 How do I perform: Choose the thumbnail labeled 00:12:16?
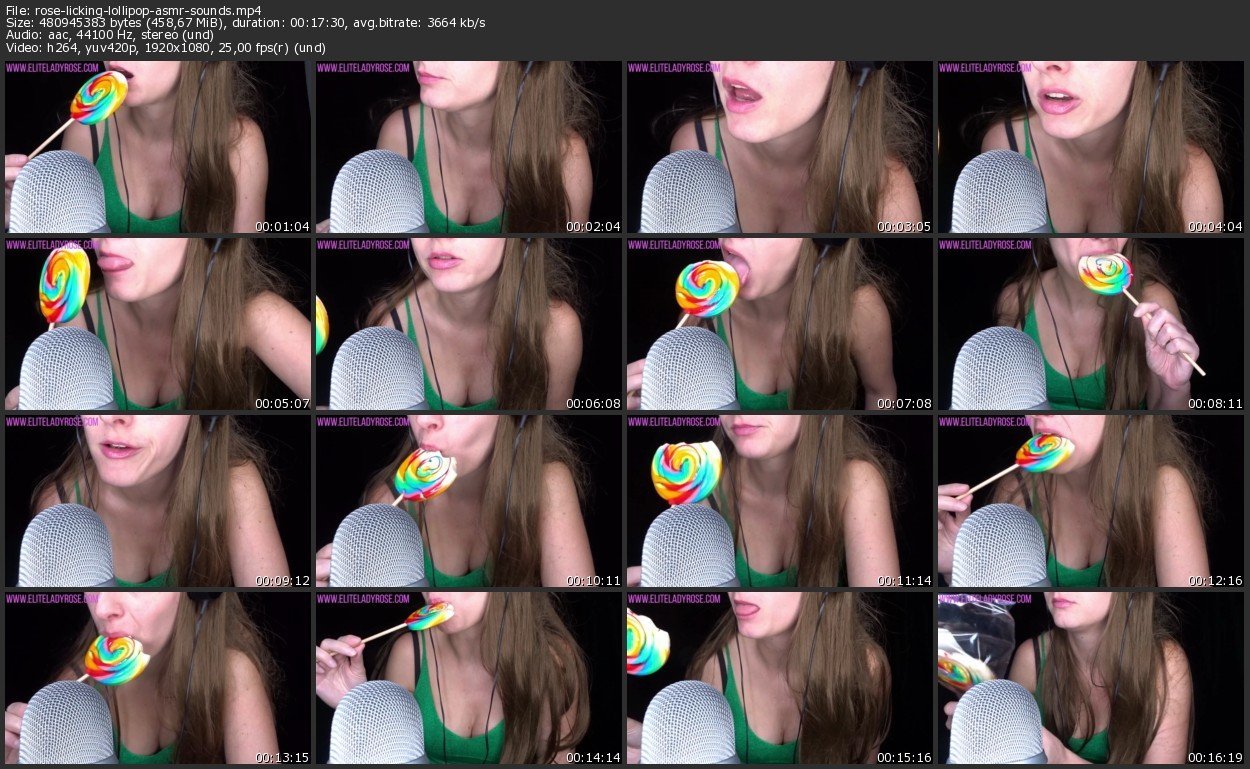[1090, 501]
